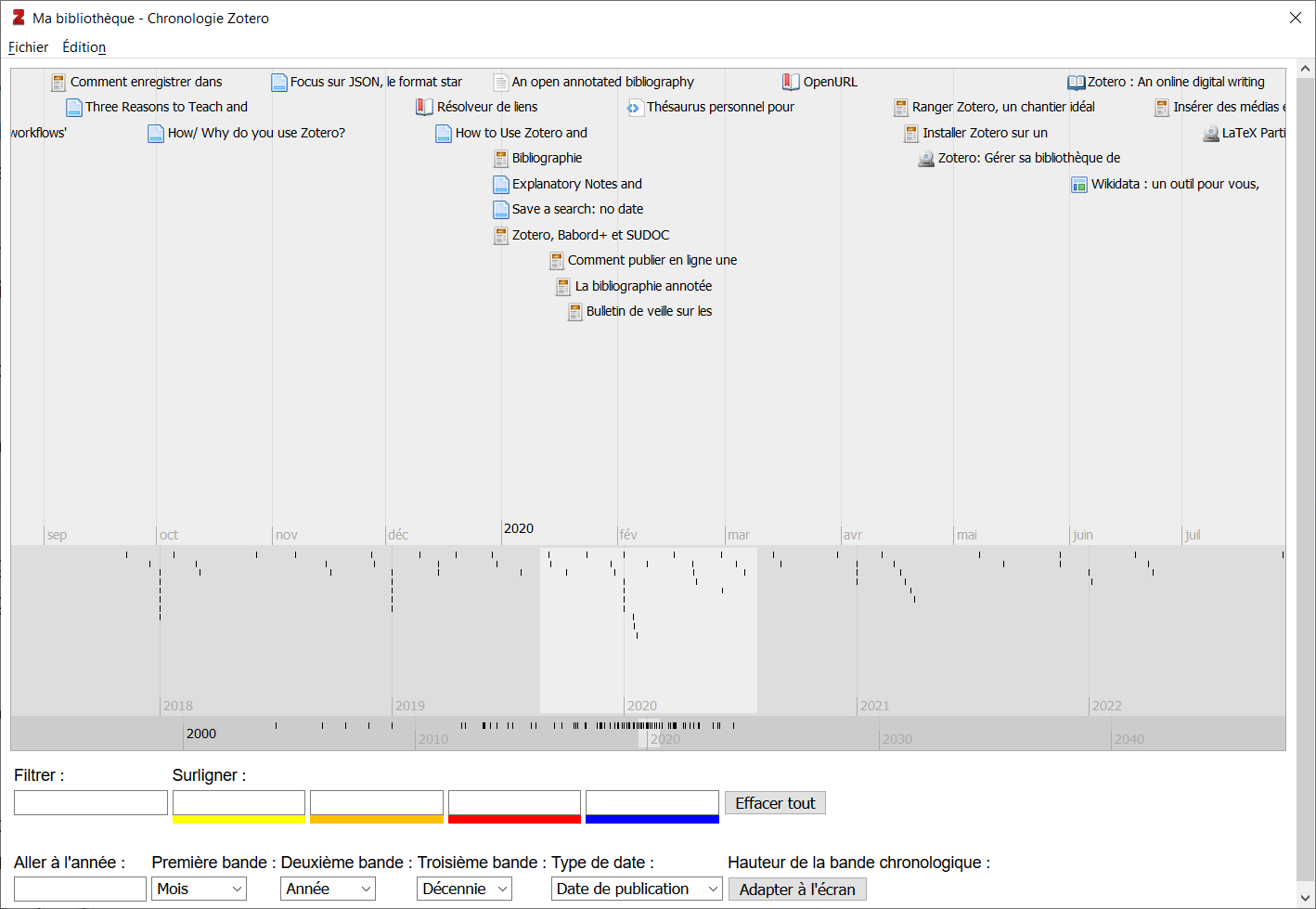This screenshot has width=1316, height=909.
Task: Open the Fichier menu
Action: point(28,47)
